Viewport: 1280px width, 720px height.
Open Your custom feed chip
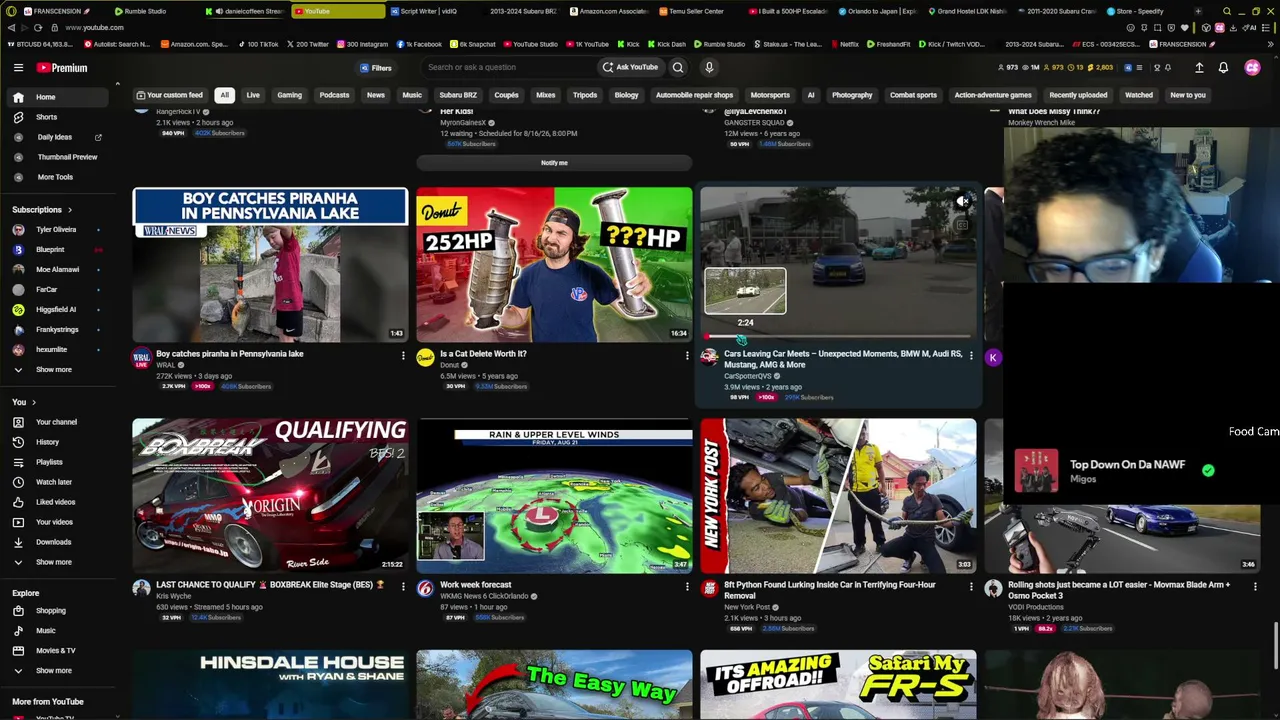[x=172, y=95]
